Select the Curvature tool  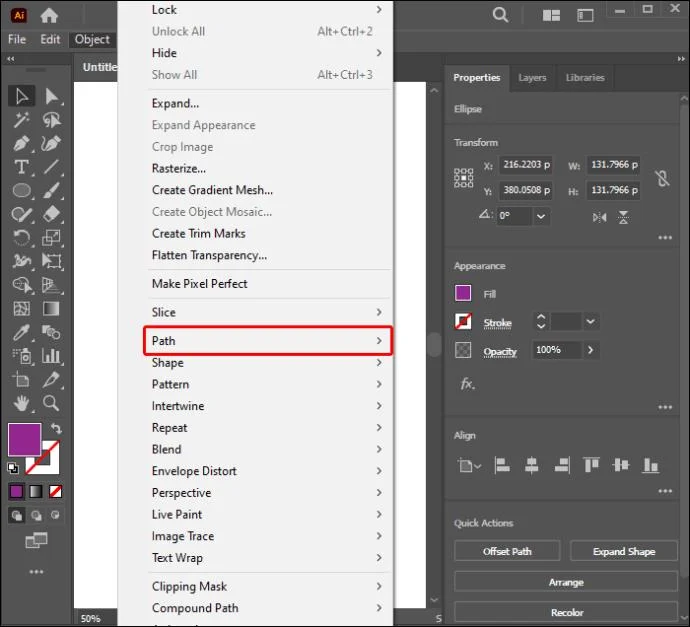[x=51, y=143]
